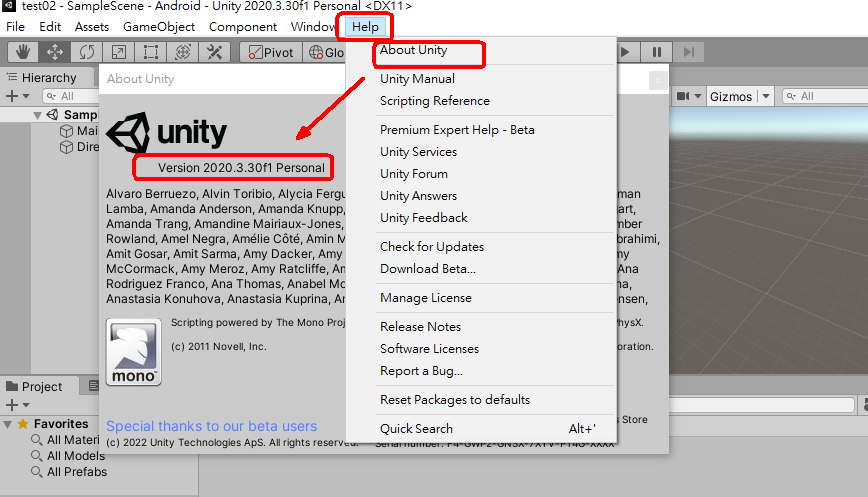The width and height of the screenshot is (868, 497).
Task: Open the Project create plus dropdown
Action: click(17, 405)
